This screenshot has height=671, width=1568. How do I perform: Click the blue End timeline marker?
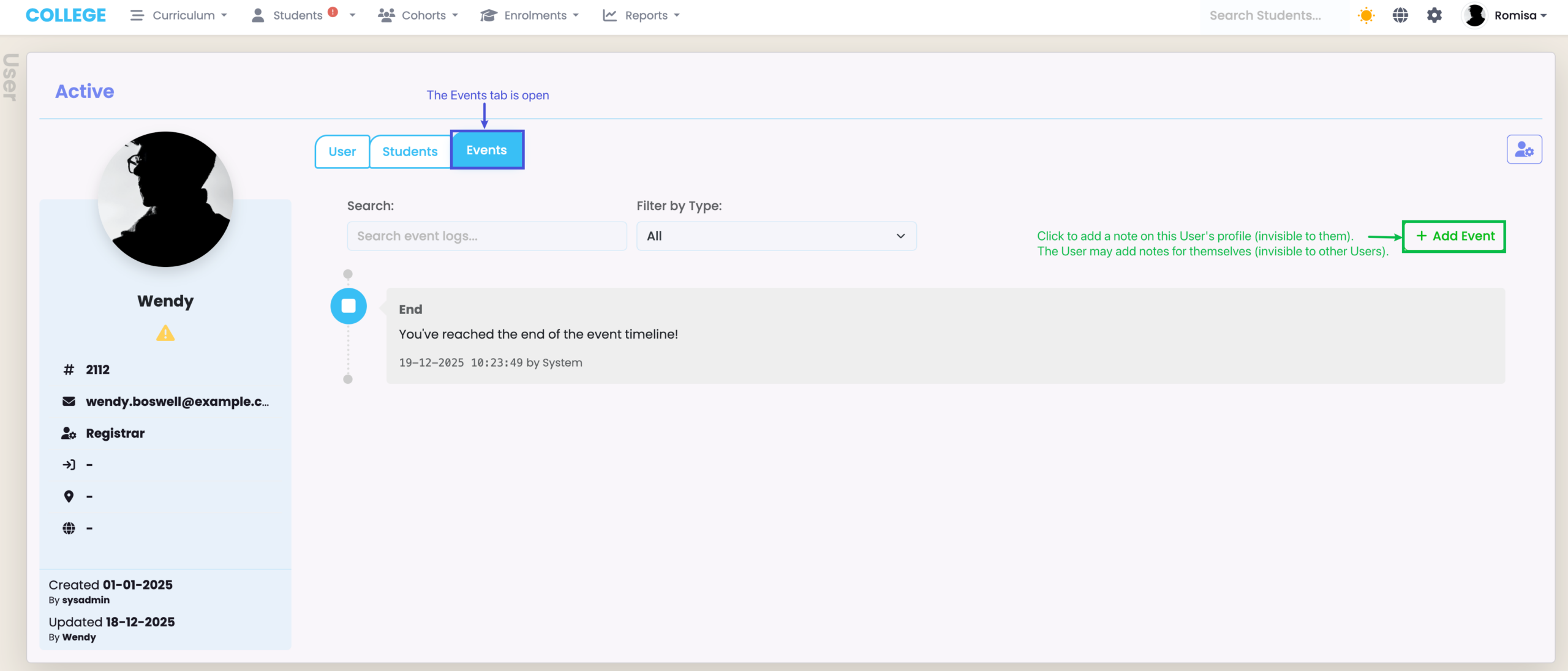[349, 306]
